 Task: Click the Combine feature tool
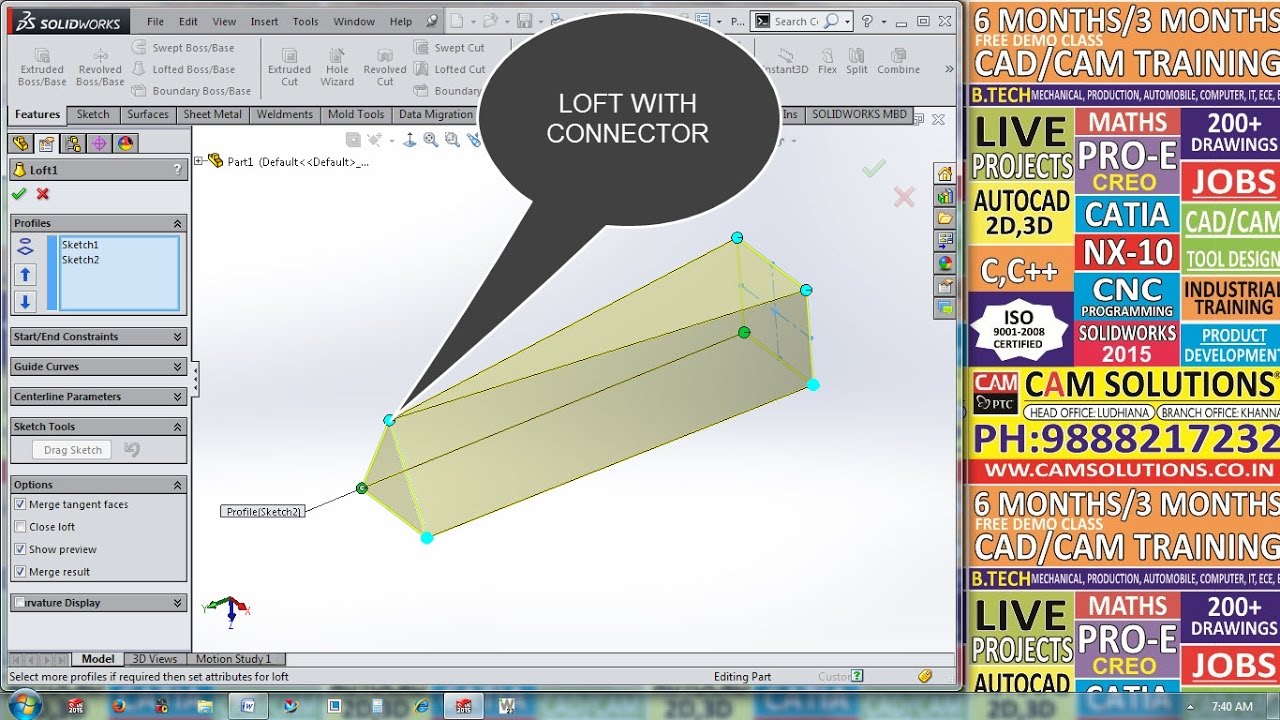coord(898,61)
